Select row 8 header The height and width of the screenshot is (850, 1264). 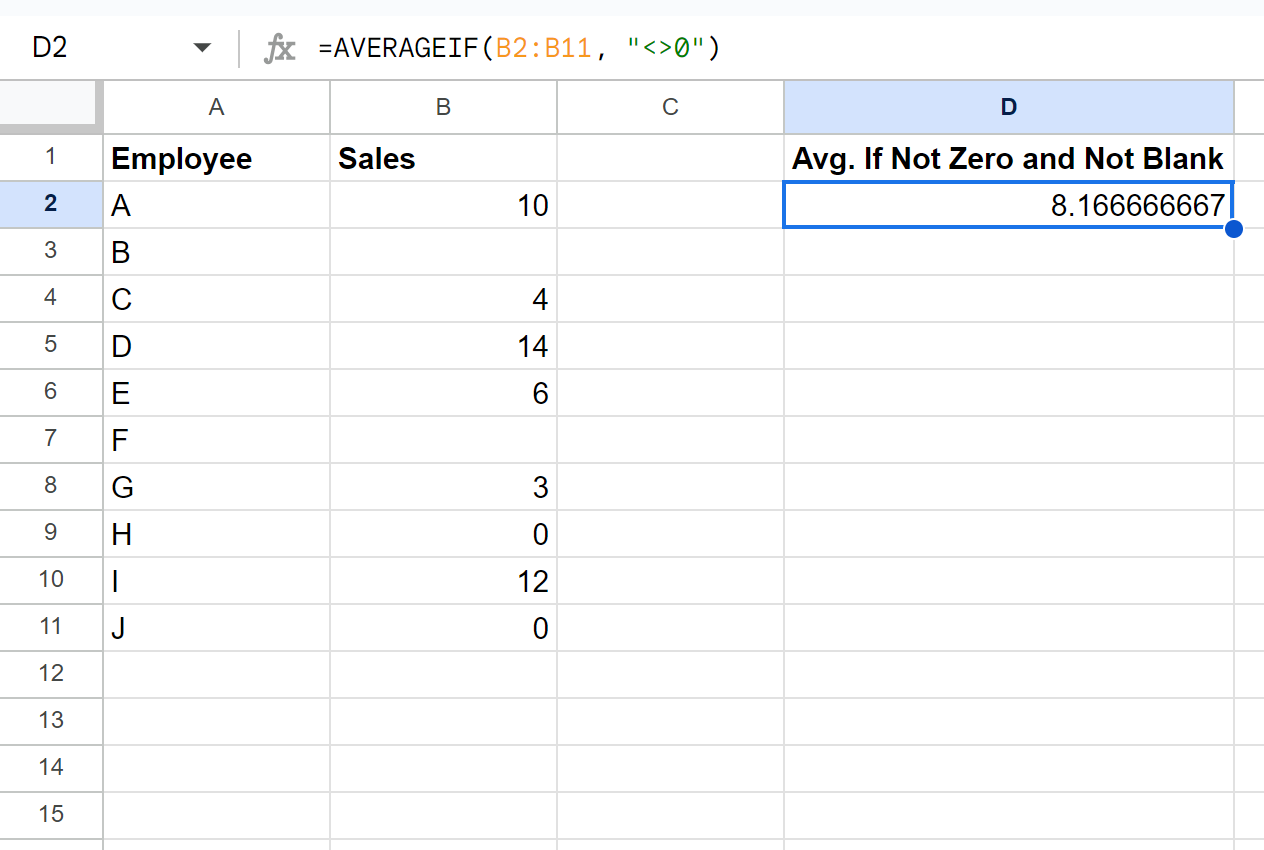point(51,486)
